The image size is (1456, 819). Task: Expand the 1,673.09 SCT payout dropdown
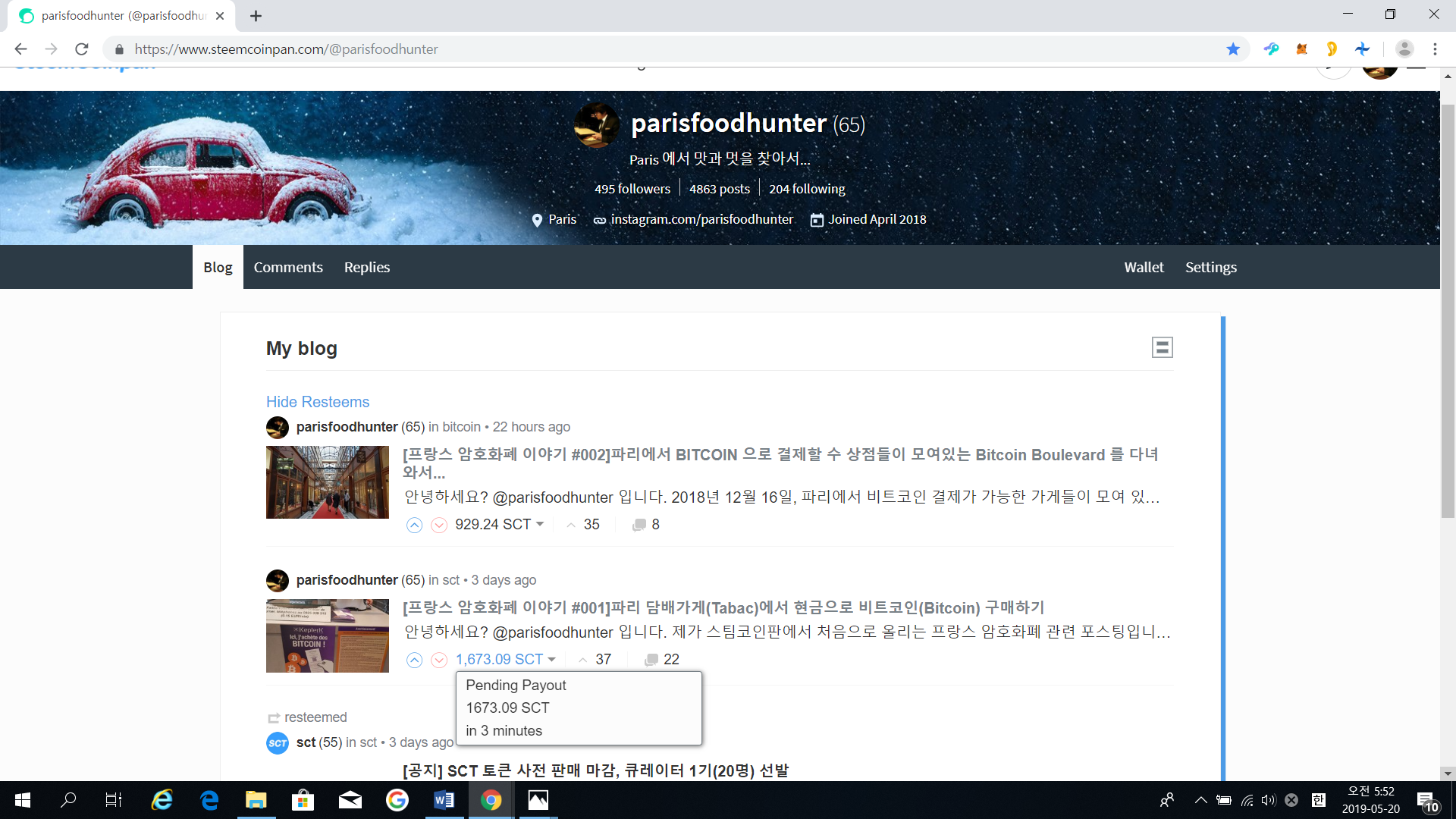(x=552, y=659)
